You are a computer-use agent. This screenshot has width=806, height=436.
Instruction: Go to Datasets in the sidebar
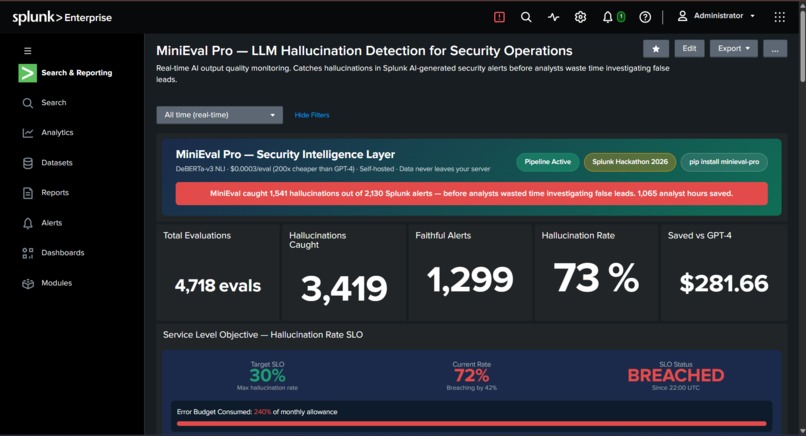click(x=57, y=163)
